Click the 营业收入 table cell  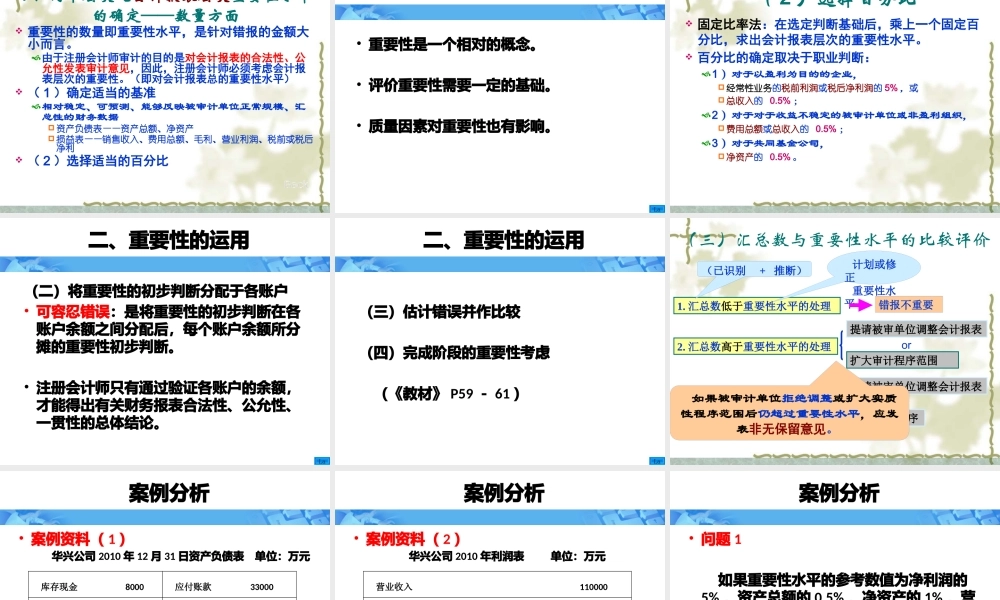tap(394, 587)
